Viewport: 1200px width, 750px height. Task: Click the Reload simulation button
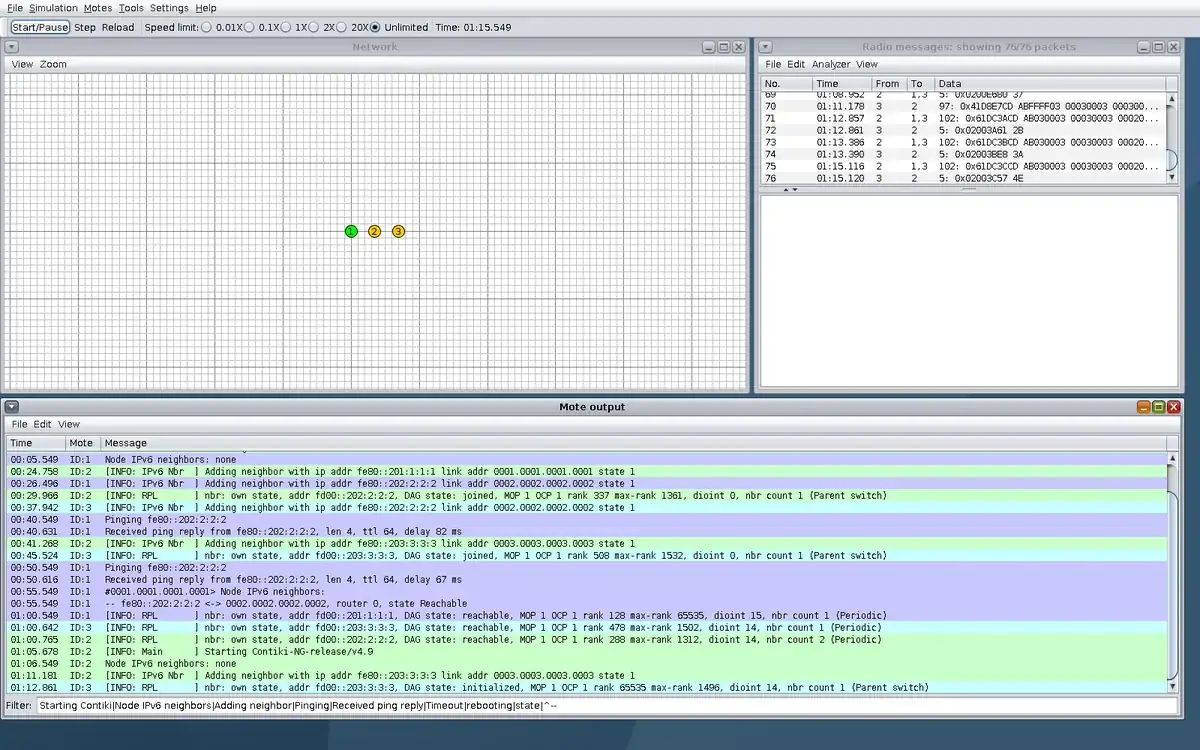118,27
